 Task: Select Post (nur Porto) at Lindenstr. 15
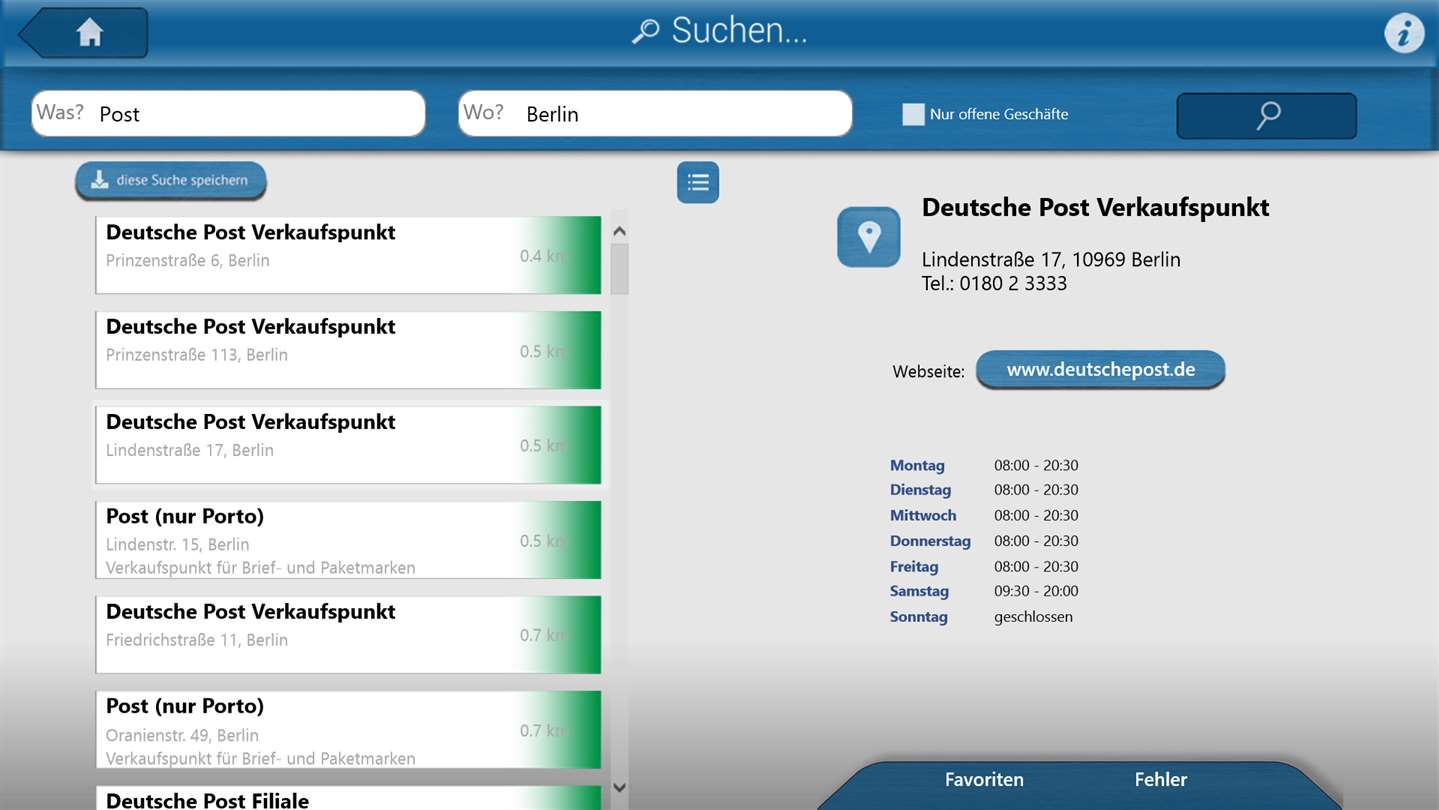[348, 540]
